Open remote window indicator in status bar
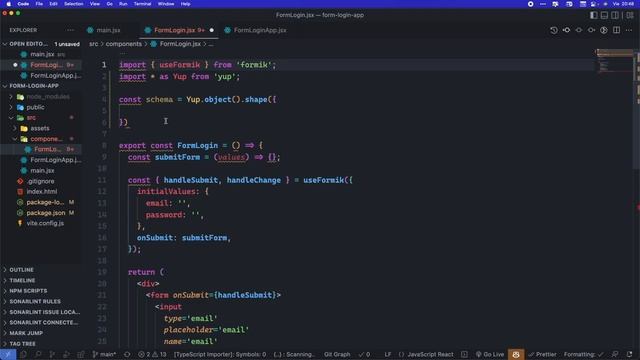The width and height of the screenshot is (640, 360). pyautogui.click(x=7, y=354)
